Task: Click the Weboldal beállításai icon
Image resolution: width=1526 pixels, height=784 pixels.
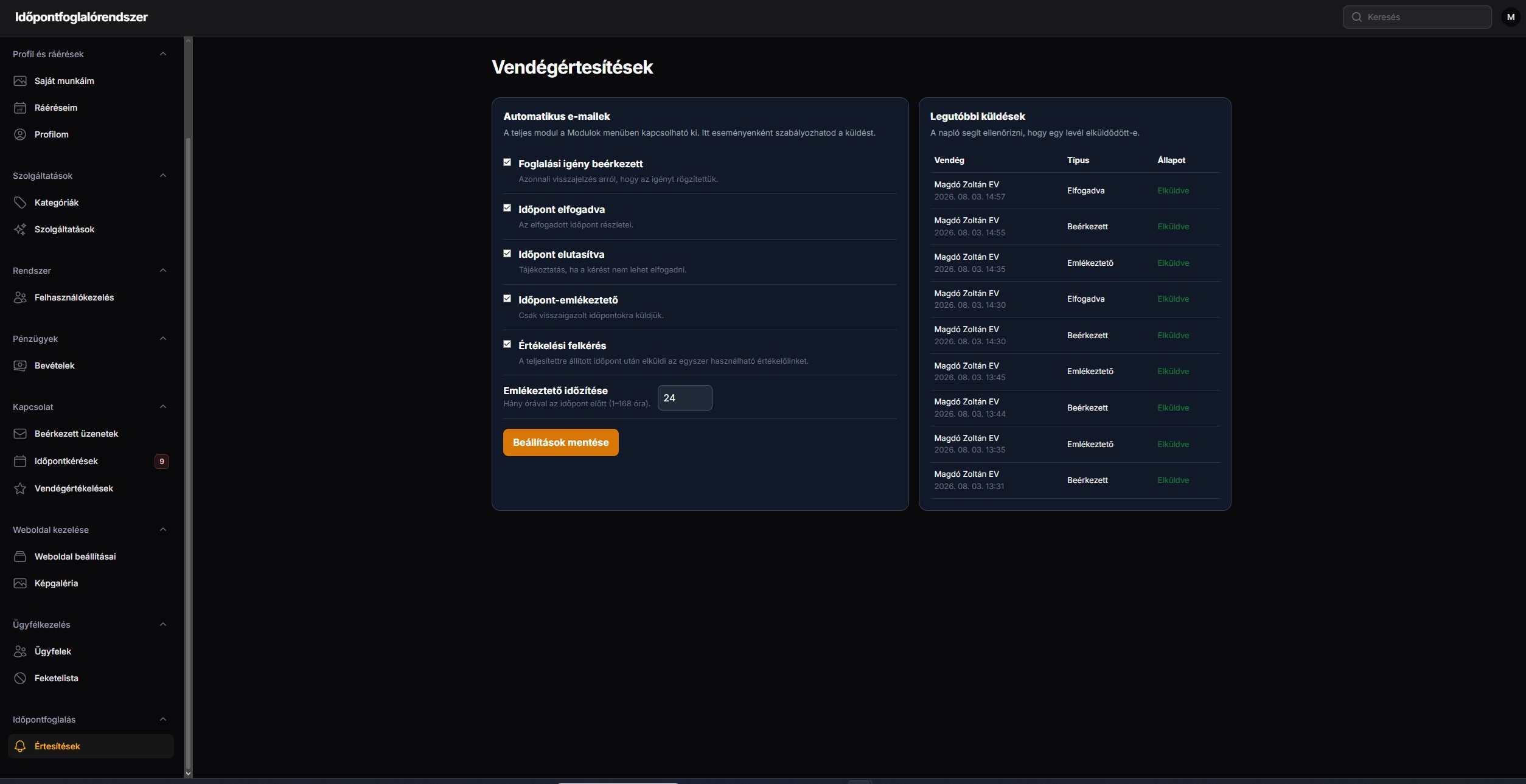Action: pyautogui.click(x=20, y=557)
